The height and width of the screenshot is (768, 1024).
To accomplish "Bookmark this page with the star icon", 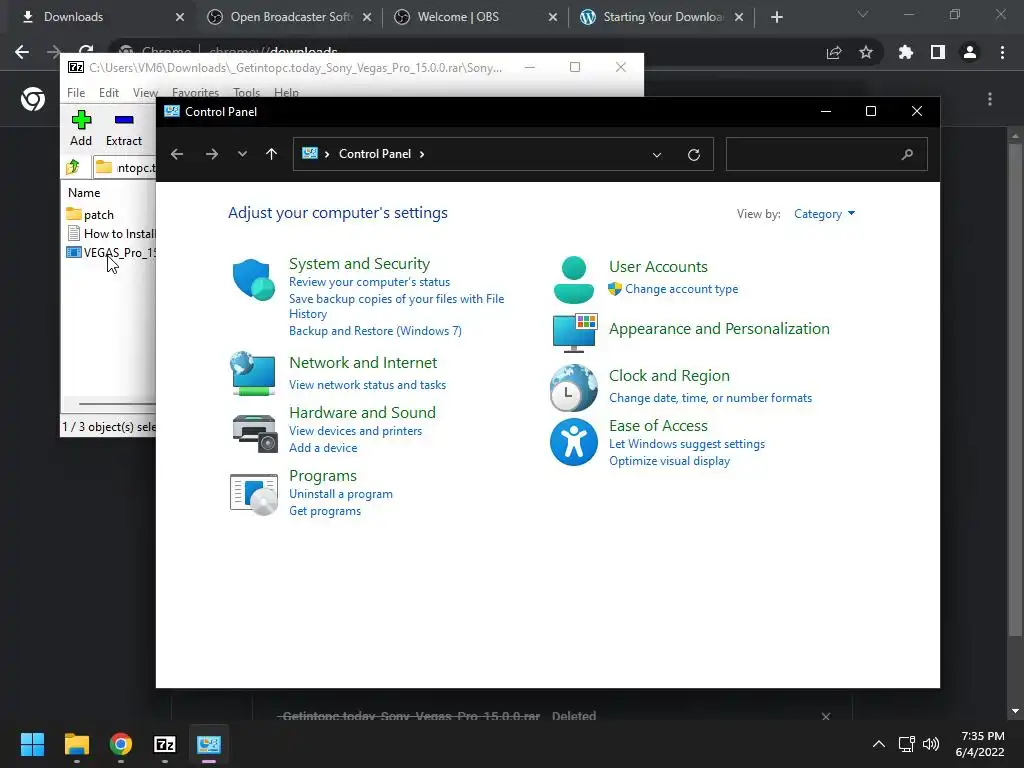I will [866, 52].
